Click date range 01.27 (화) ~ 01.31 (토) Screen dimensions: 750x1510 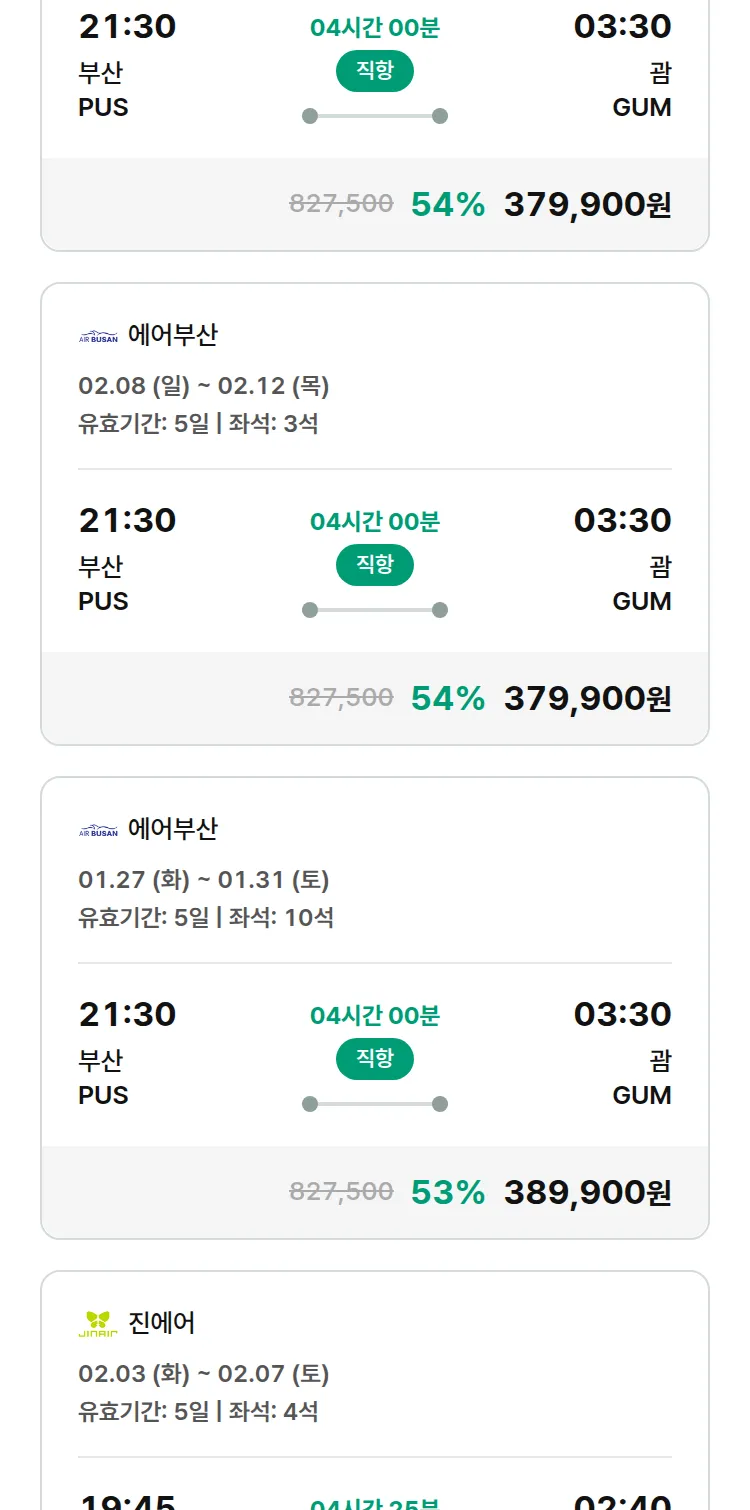click(204, 880)
